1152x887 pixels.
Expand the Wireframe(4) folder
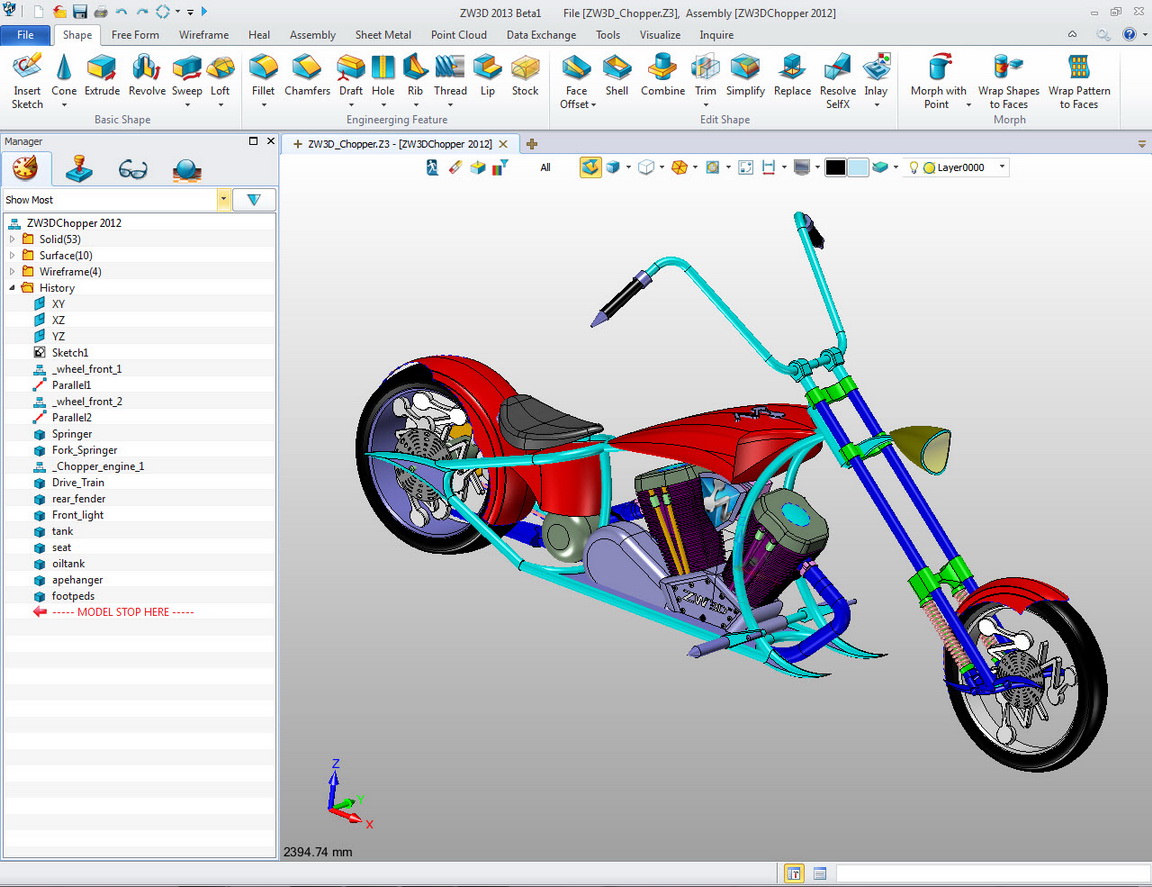[x=12, y=271]
